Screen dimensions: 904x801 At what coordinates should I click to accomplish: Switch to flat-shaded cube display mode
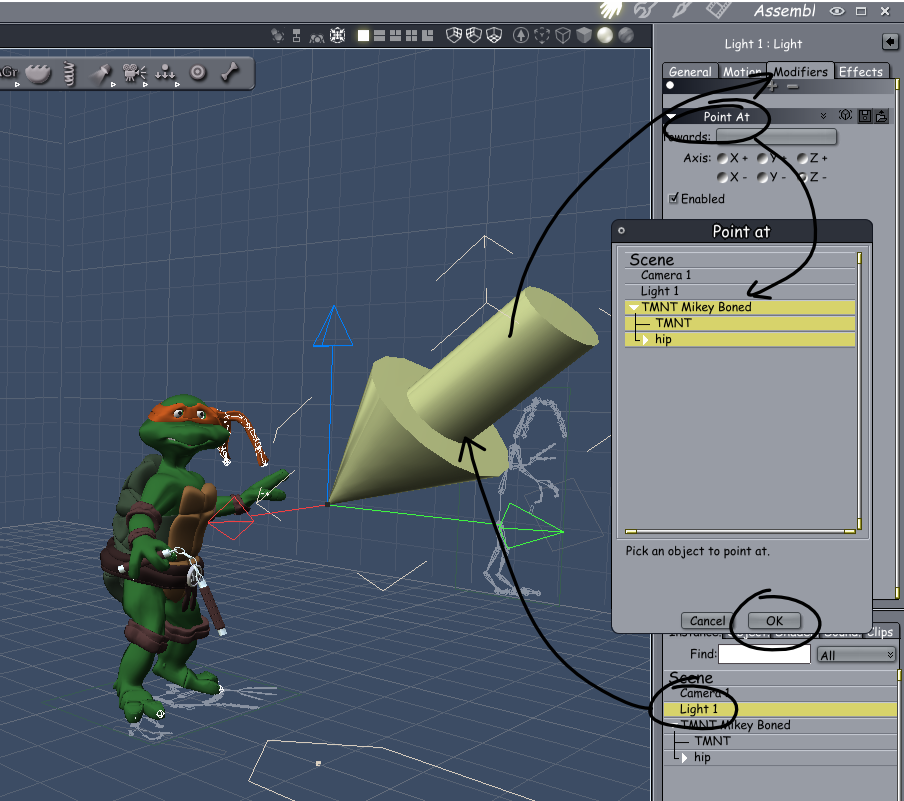584,36
